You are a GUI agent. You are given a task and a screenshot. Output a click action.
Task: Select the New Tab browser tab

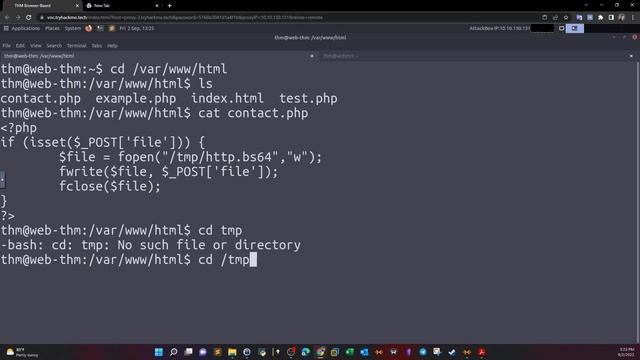pos(122,6)
